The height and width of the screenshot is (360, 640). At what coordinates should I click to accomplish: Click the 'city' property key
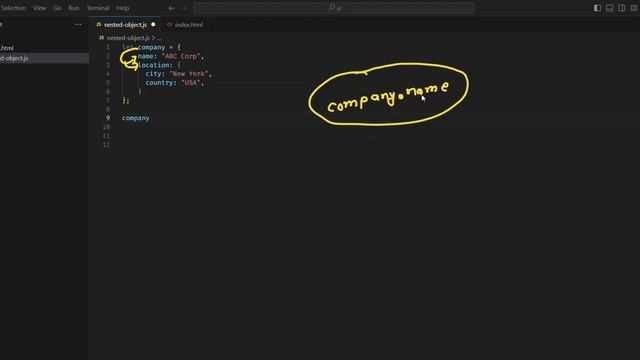click(x=153, y=74)
